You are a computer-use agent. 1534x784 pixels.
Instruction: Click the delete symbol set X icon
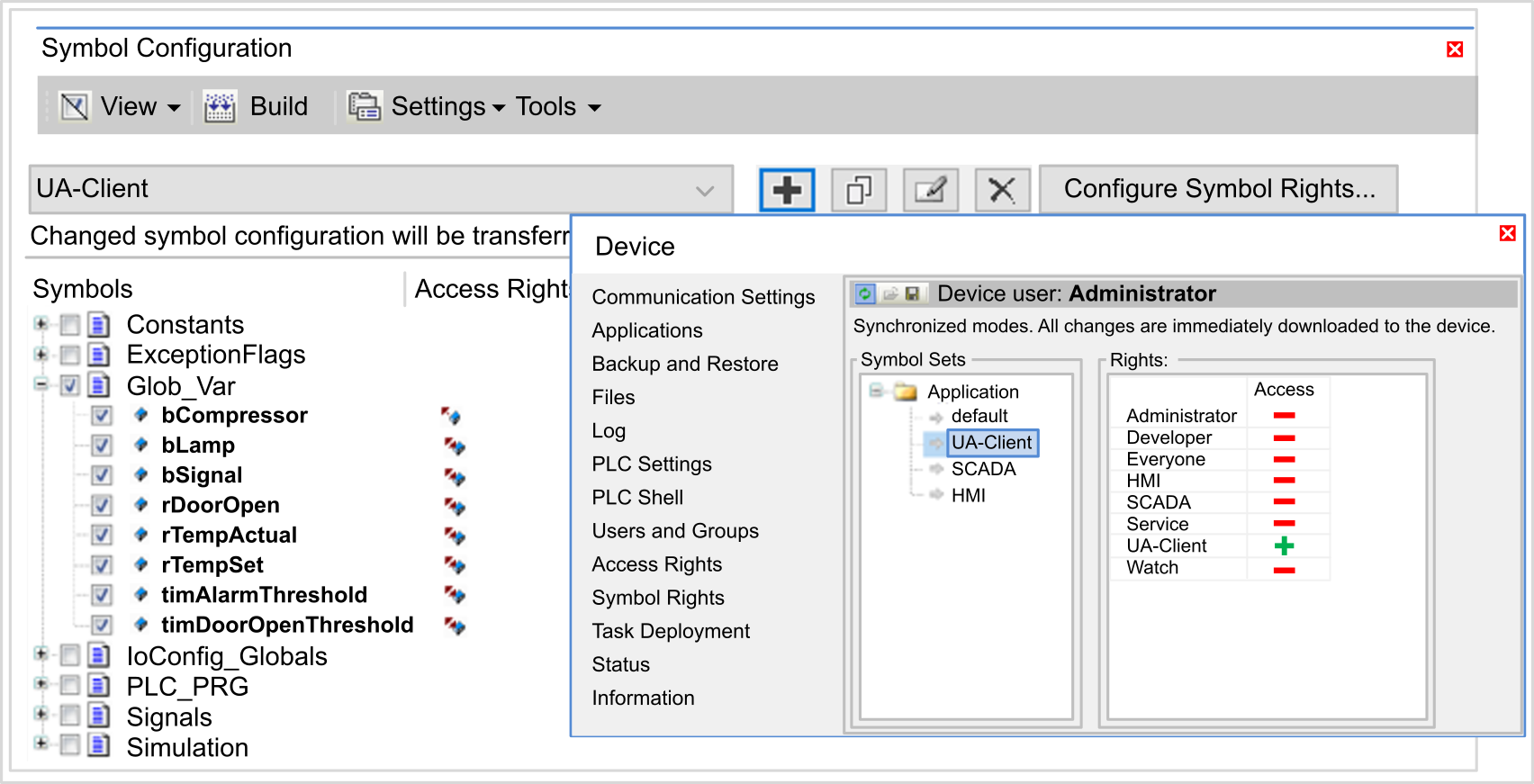[1002, 190]
